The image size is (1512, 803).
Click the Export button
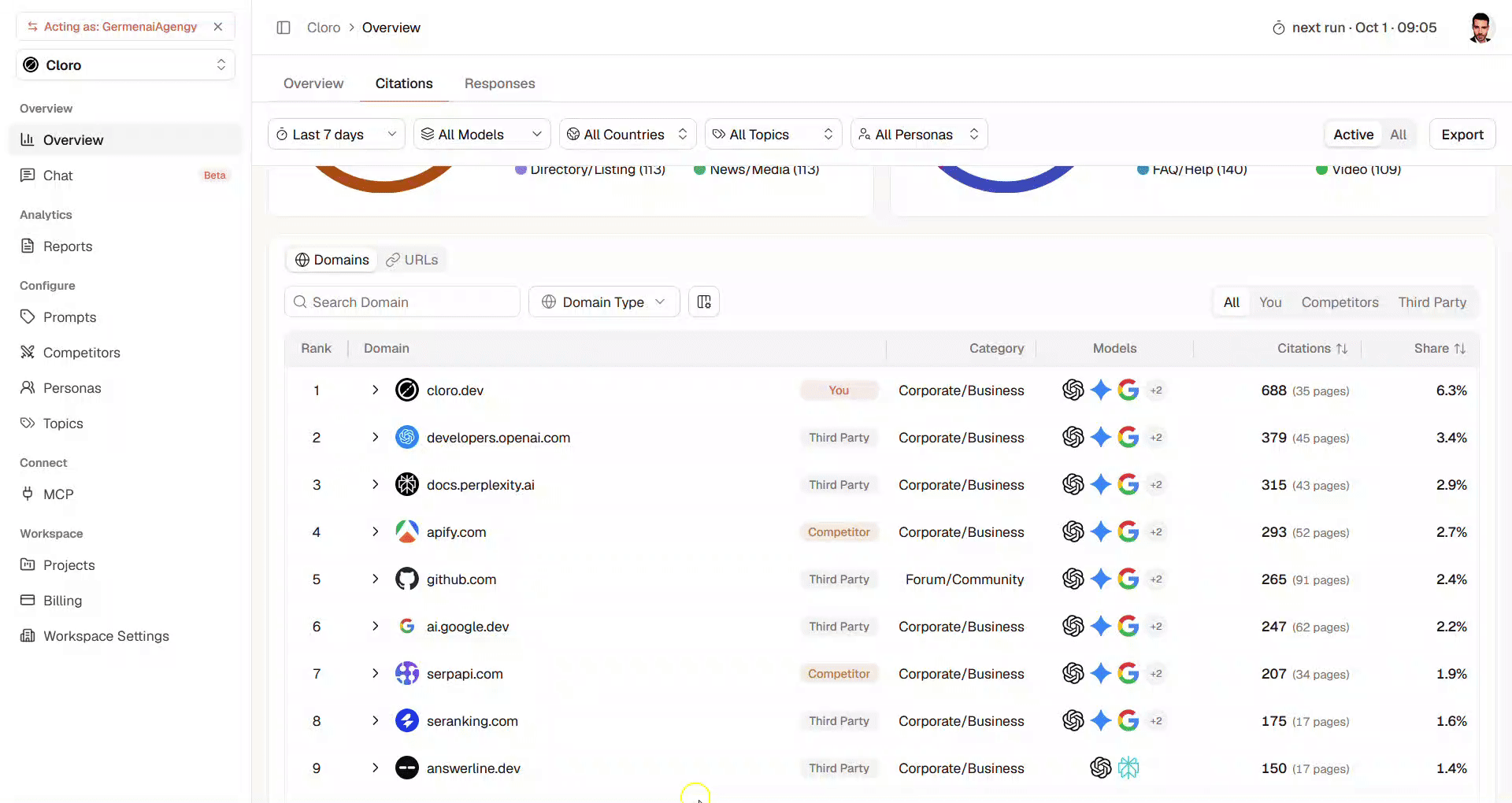[x=1462, y=135]
